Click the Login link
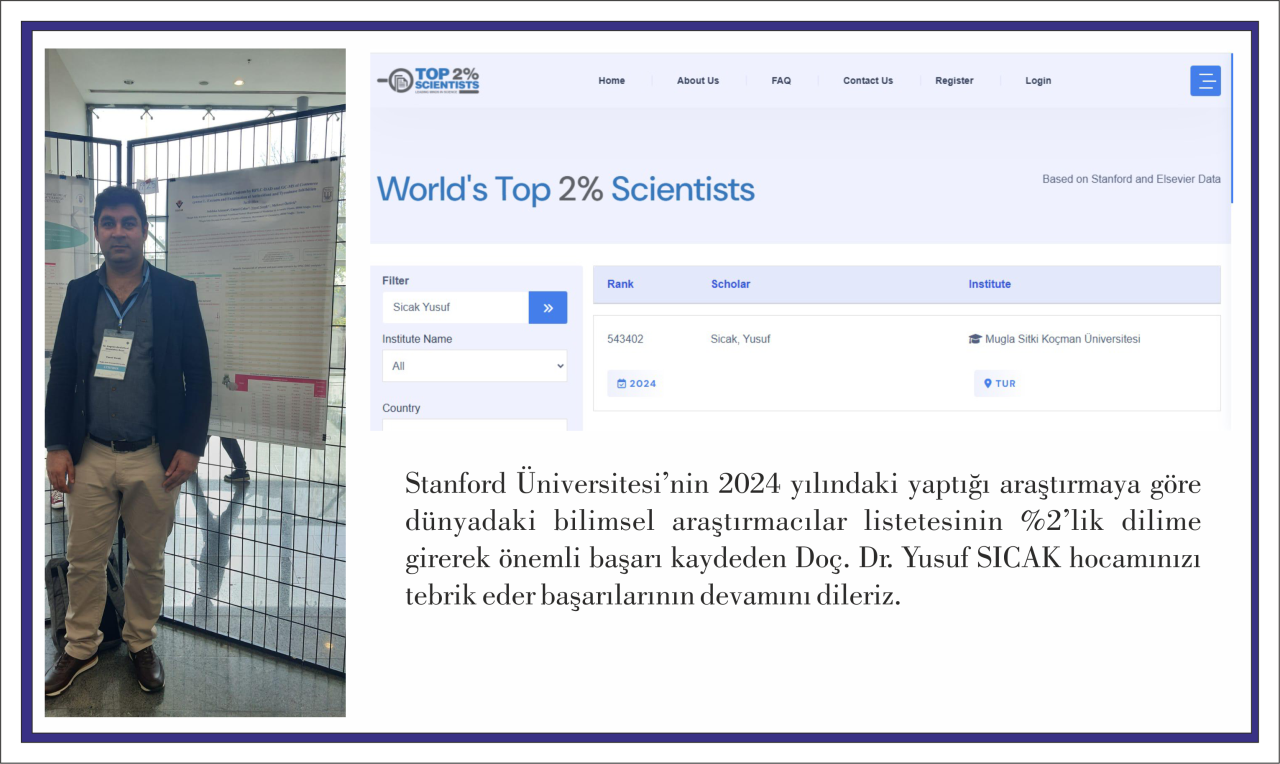Image resolution: width=1280 pixels, height=764 pixels. [x=1038, y=81]
